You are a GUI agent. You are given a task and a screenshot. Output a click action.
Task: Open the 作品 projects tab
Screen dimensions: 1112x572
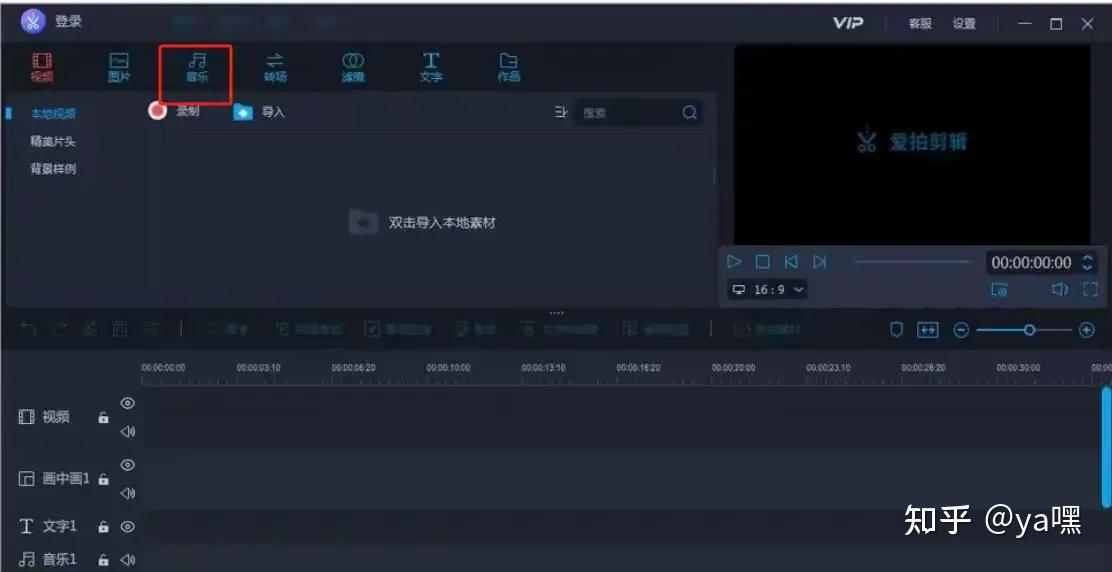pyautogui.click(x=509, y=68)
